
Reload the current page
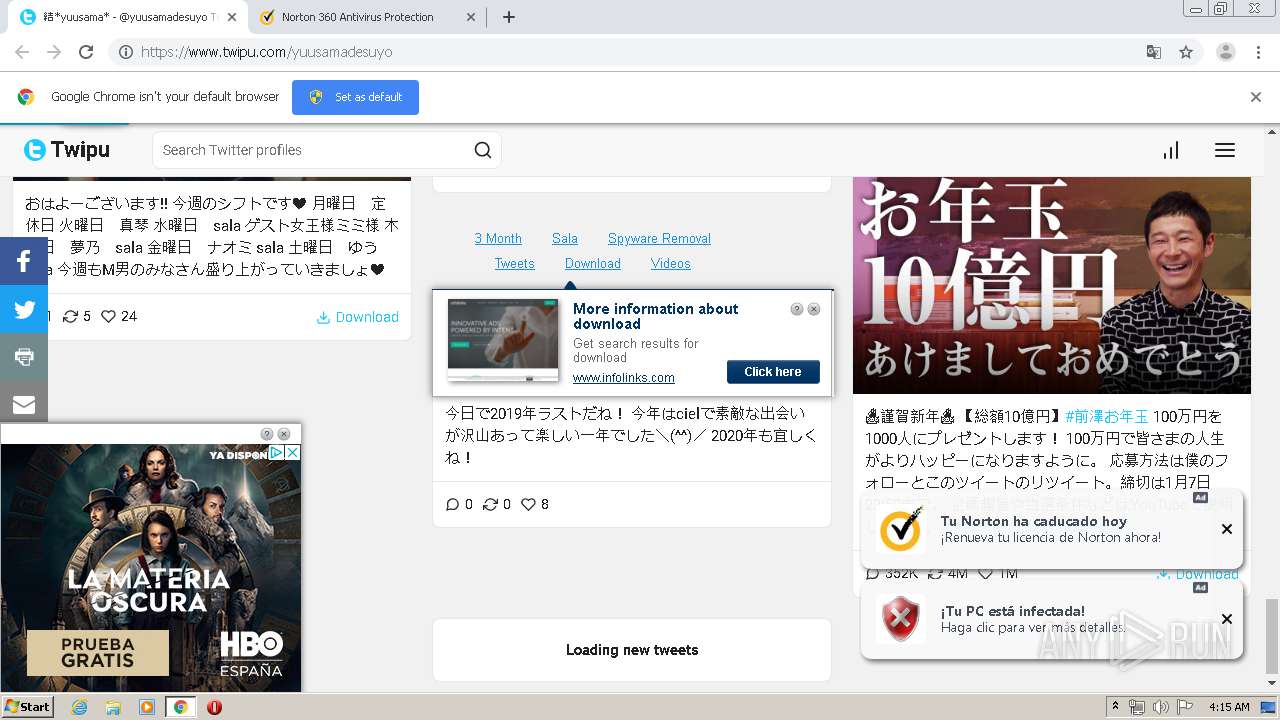click(x=86, y=52)
